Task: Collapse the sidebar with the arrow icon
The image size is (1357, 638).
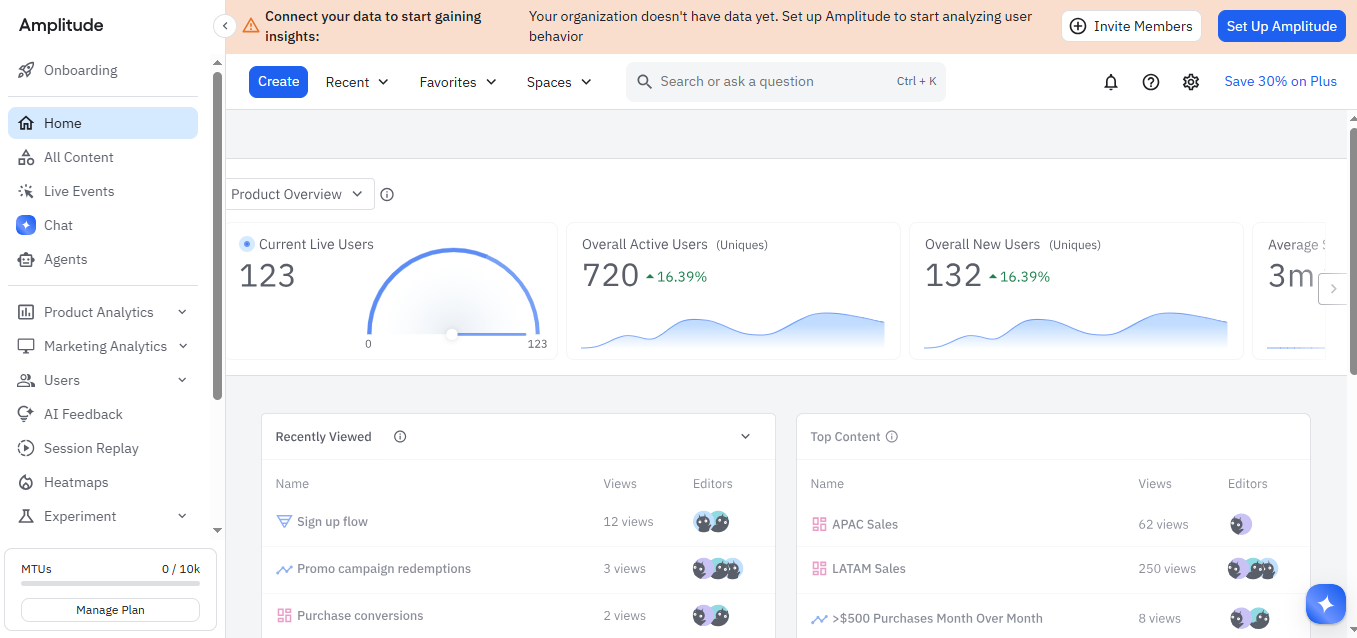Action: 225,26
